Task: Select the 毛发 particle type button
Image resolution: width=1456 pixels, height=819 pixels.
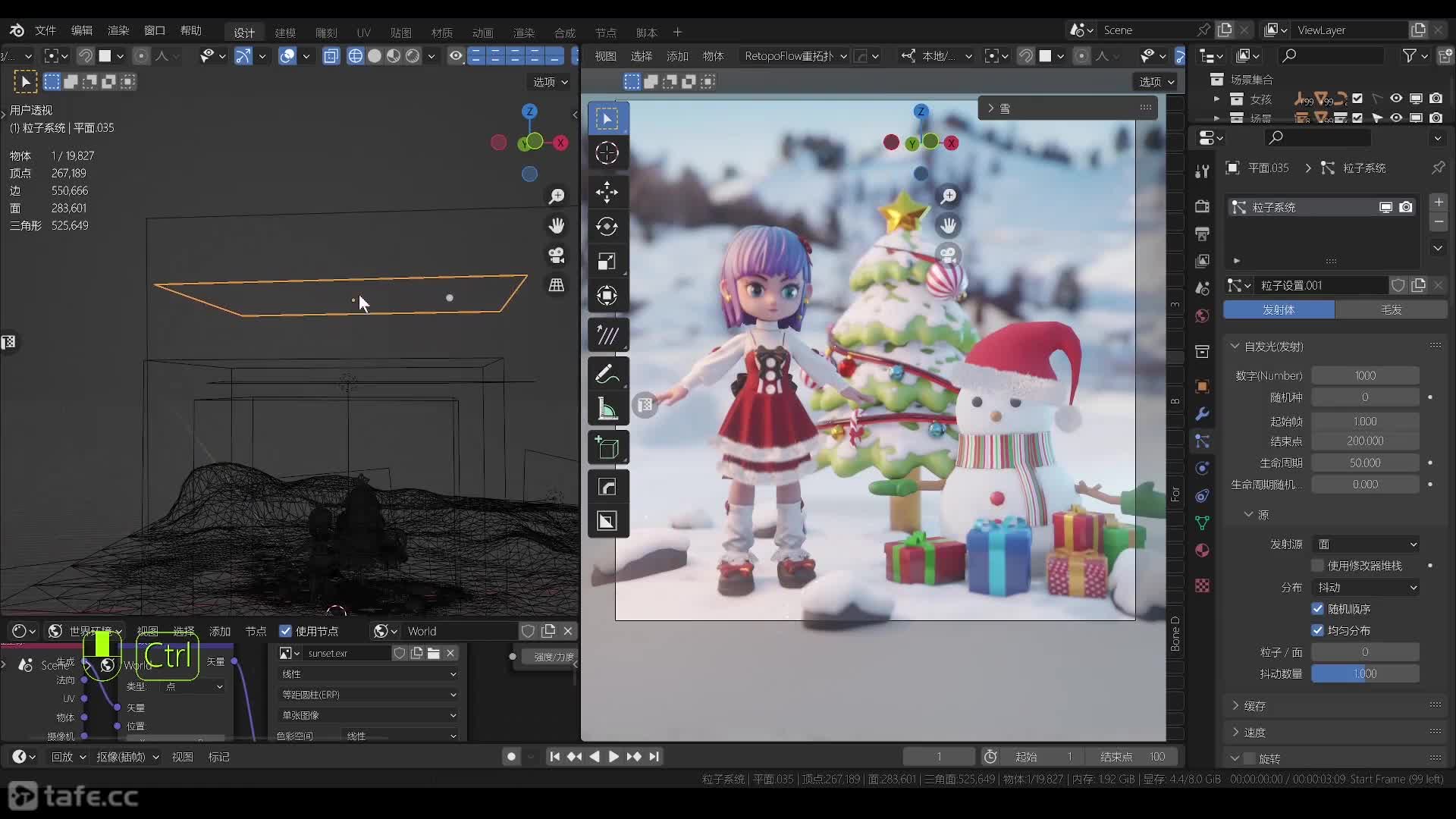Action: [x=1391, y=309]
